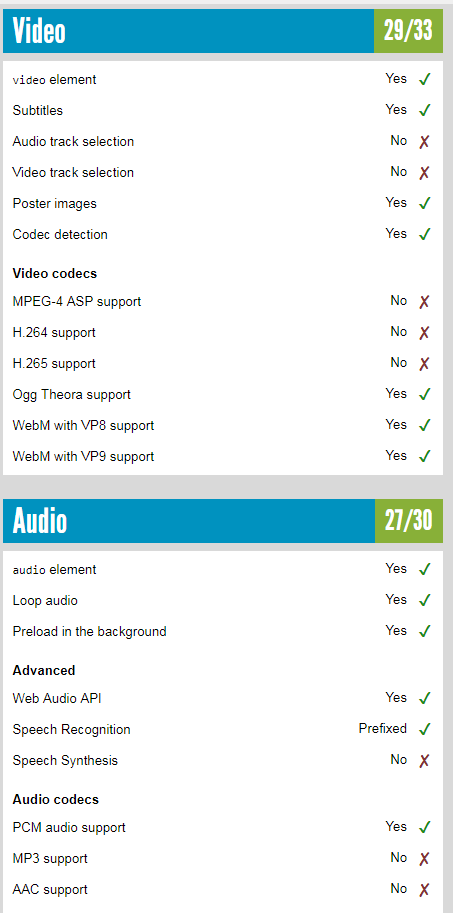Screen dimensions: 453x913
Task: Expand the Audio section header
Action: [189, 521]
